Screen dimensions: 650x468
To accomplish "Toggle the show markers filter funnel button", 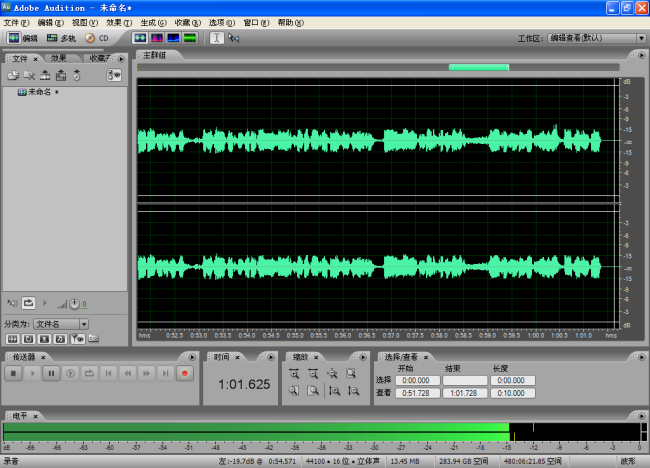I will [78, 339].
